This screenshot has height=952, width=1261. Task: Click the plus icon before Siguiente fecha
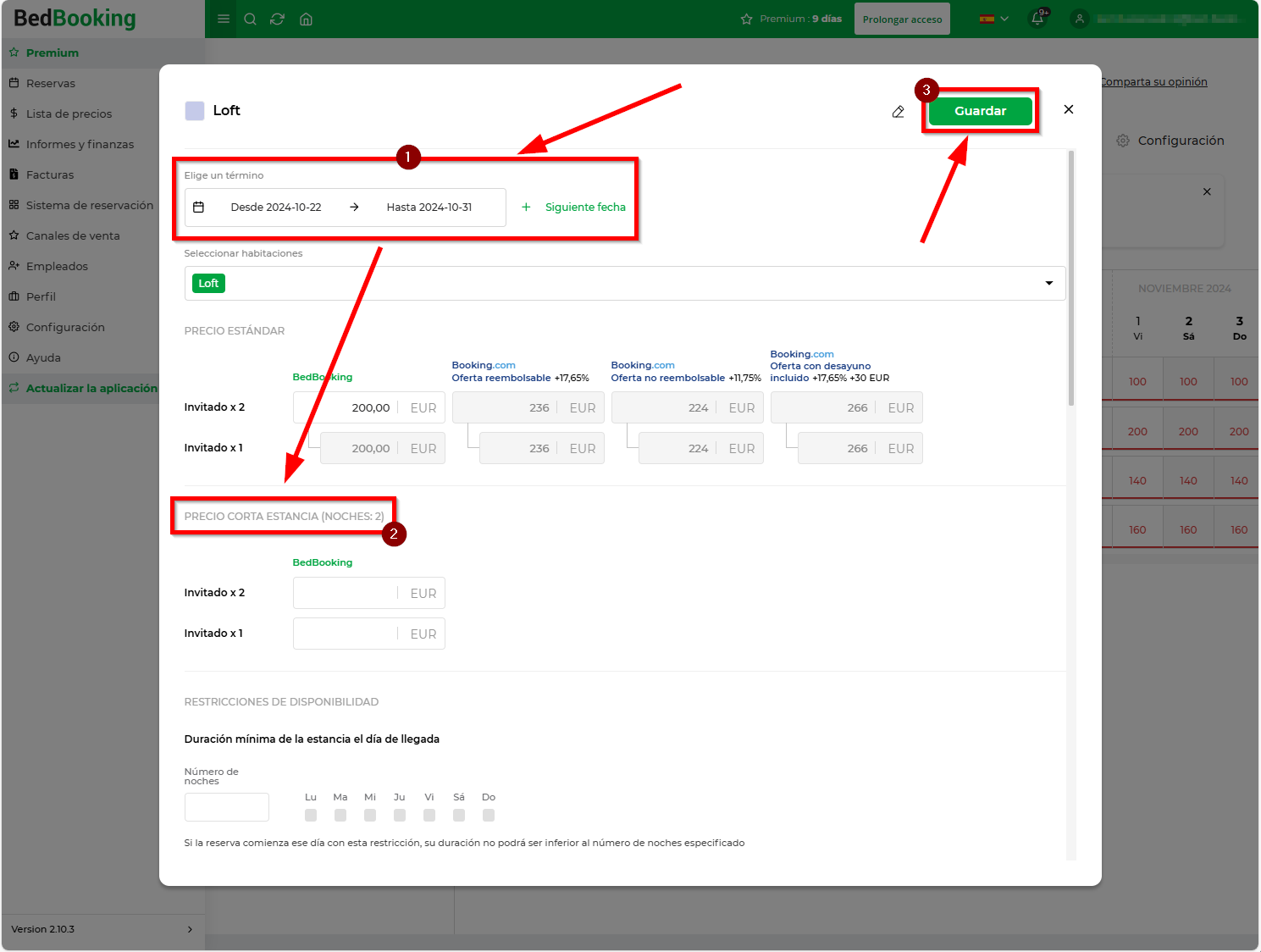[x=526, y=207]
